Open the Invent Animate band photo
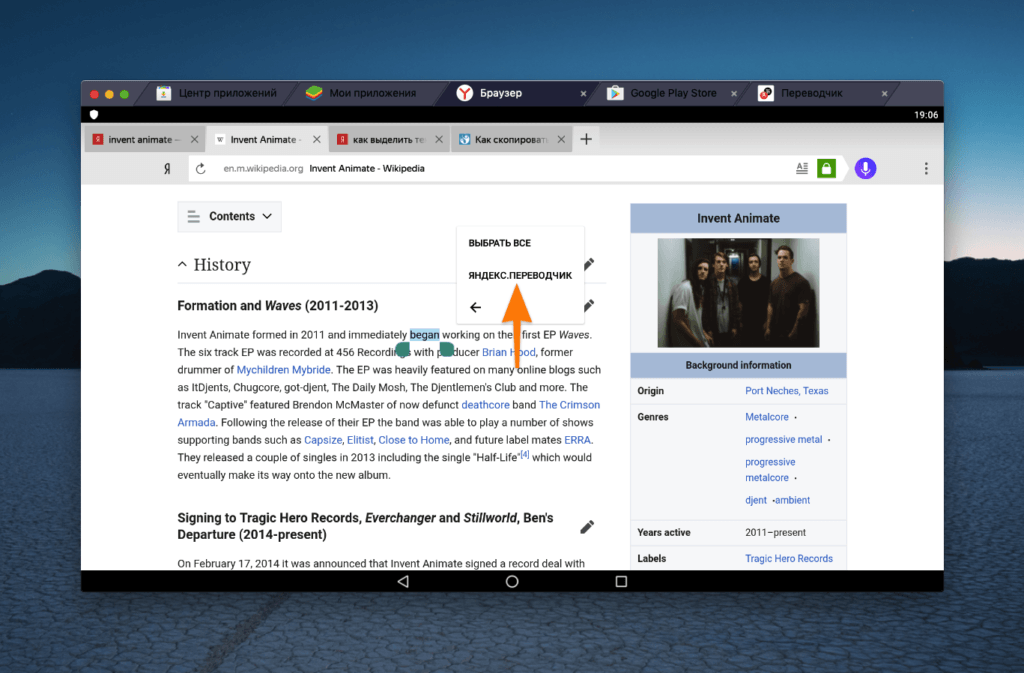 click(x=738, y=292)
